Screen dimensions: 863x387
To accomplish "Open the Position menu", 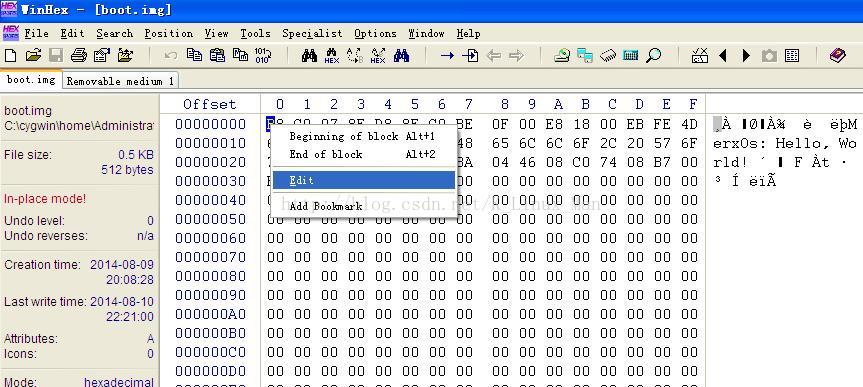I will click(169, 34).
